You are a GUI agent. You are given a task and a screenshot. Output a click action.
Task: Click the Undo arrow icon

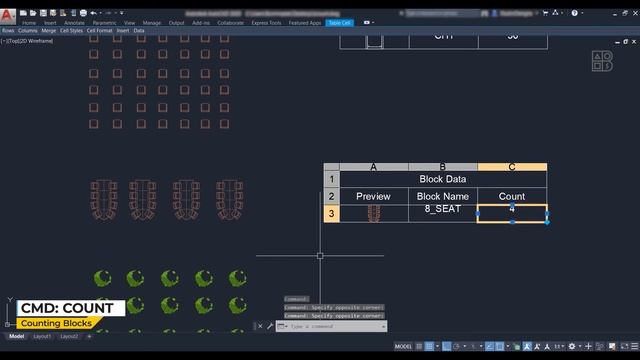point(93,13)
